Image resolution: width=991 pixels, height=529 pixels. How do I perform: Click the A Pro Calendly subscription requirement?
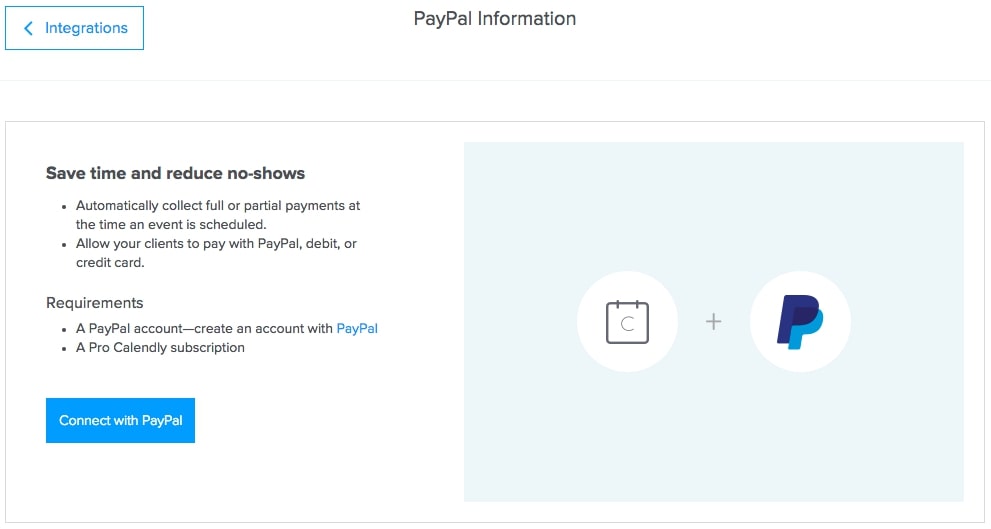[x=160, y=348]
